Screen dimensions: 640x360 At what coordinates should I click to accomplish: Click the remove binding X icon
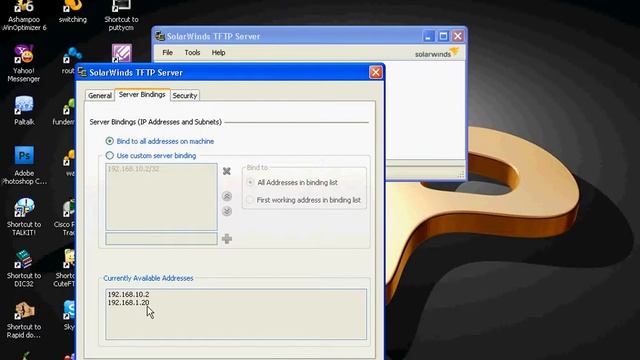pos(227,171)
